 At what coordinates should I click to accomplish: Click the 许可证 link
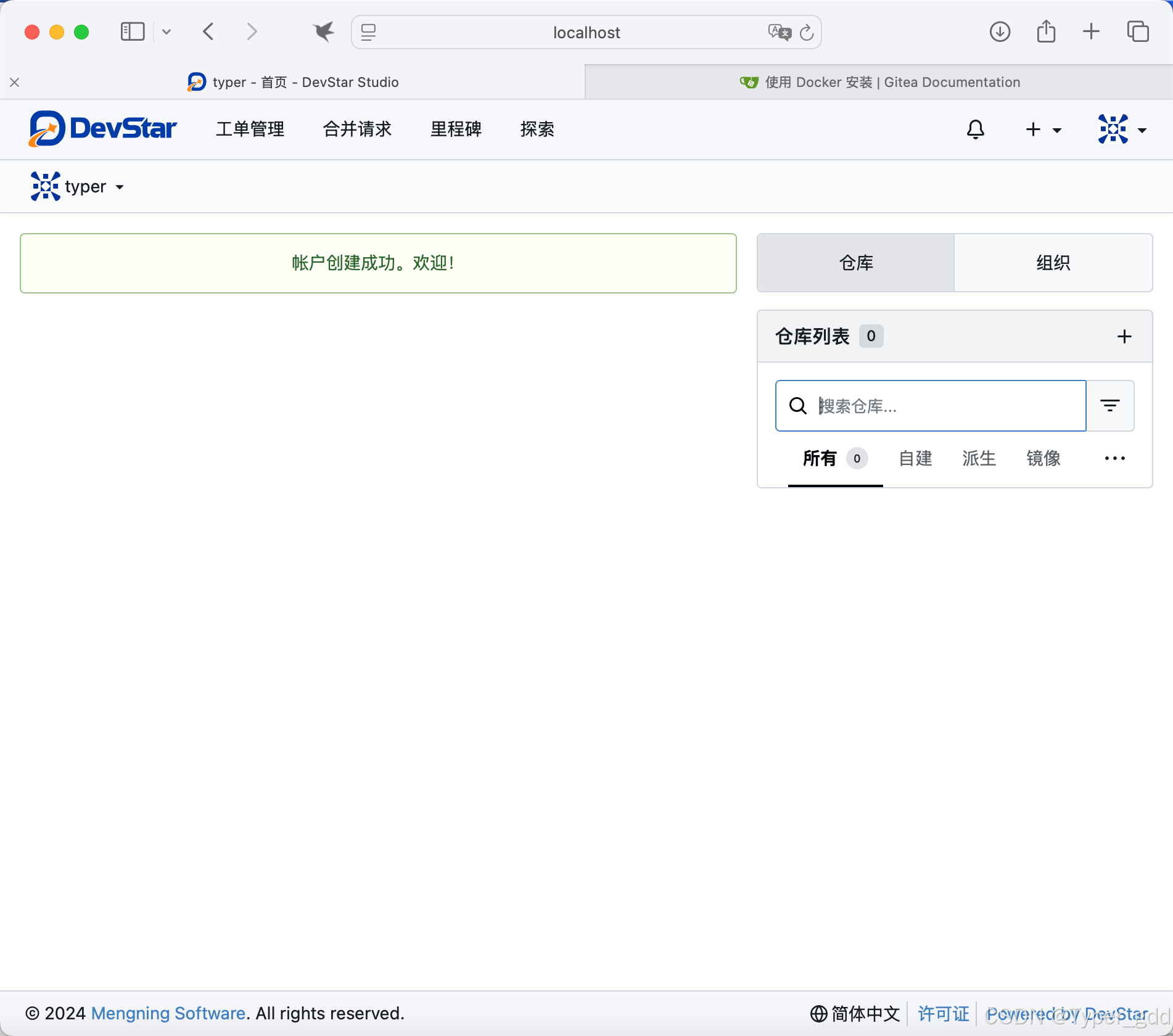[x=942, y=1013]
